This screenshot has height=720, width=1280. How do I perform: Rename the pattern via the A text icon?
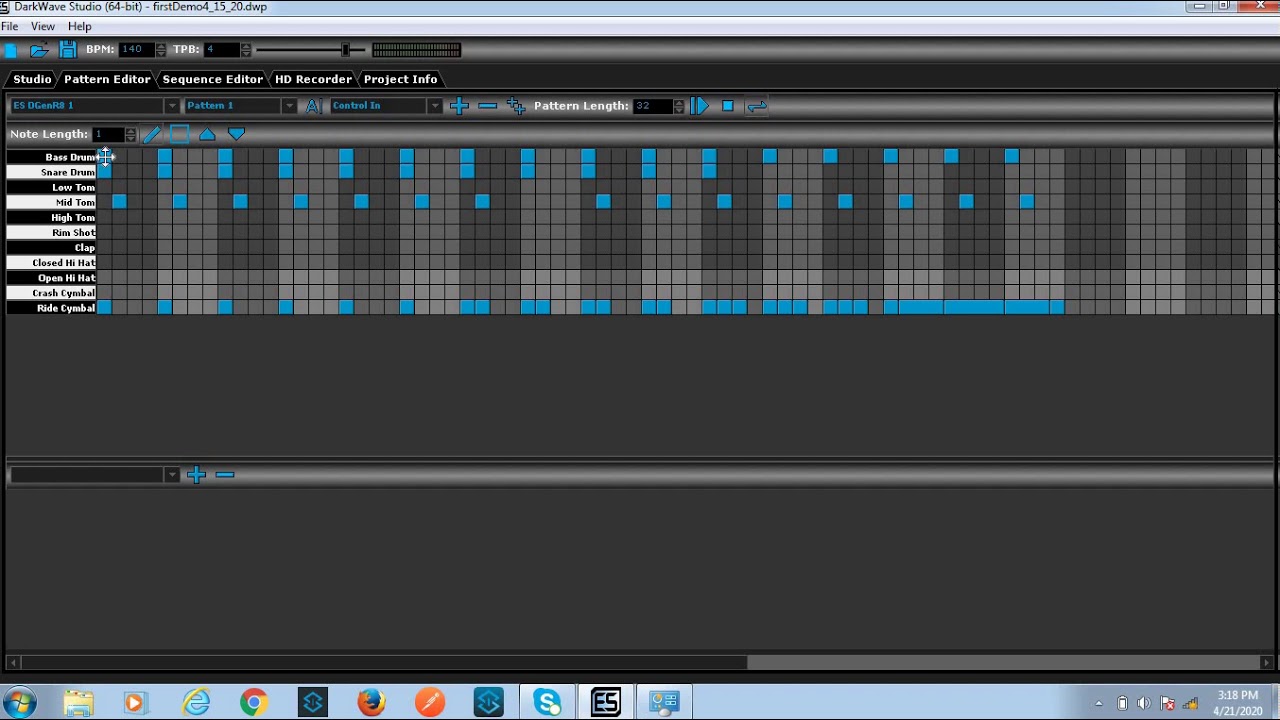312,106
